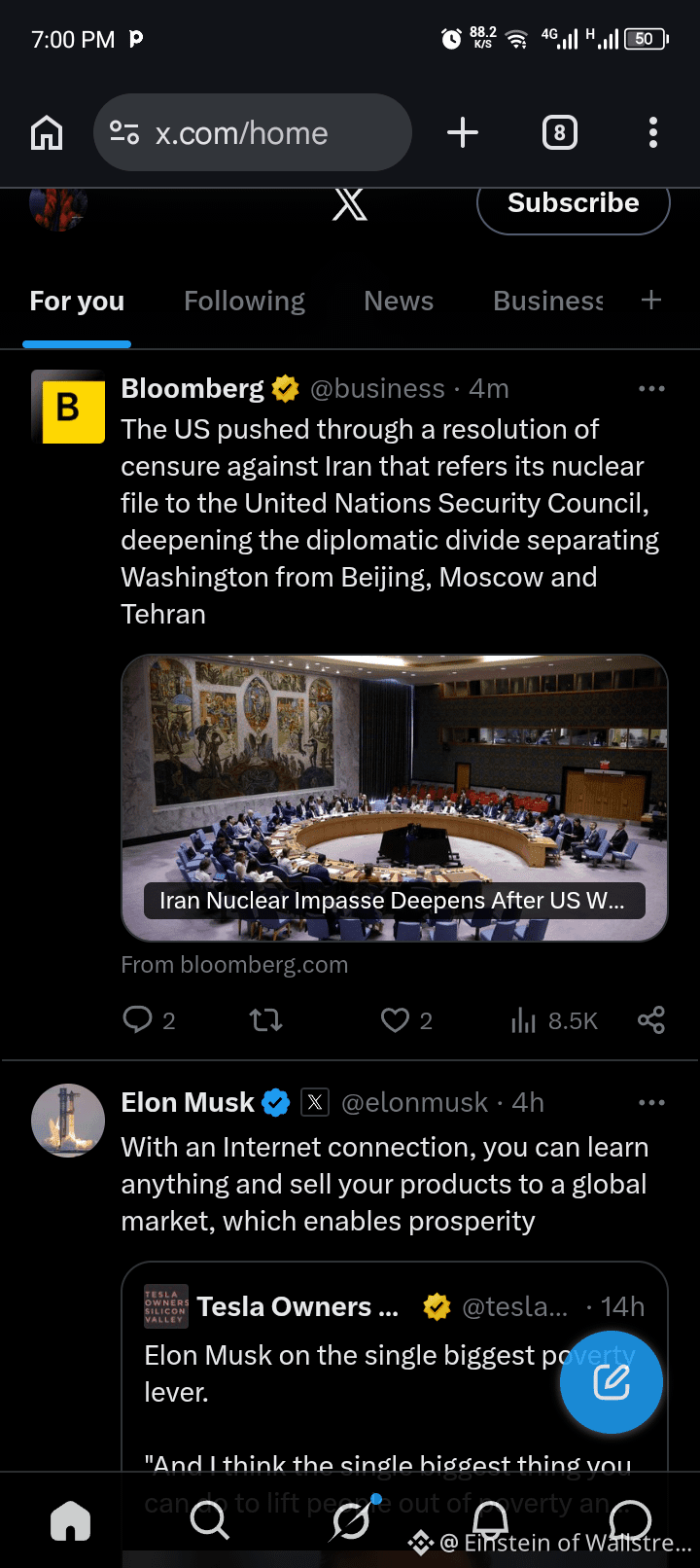Switch to the News tab
The height and width of the screenshot is (1568, 700).
click(399, 302)
